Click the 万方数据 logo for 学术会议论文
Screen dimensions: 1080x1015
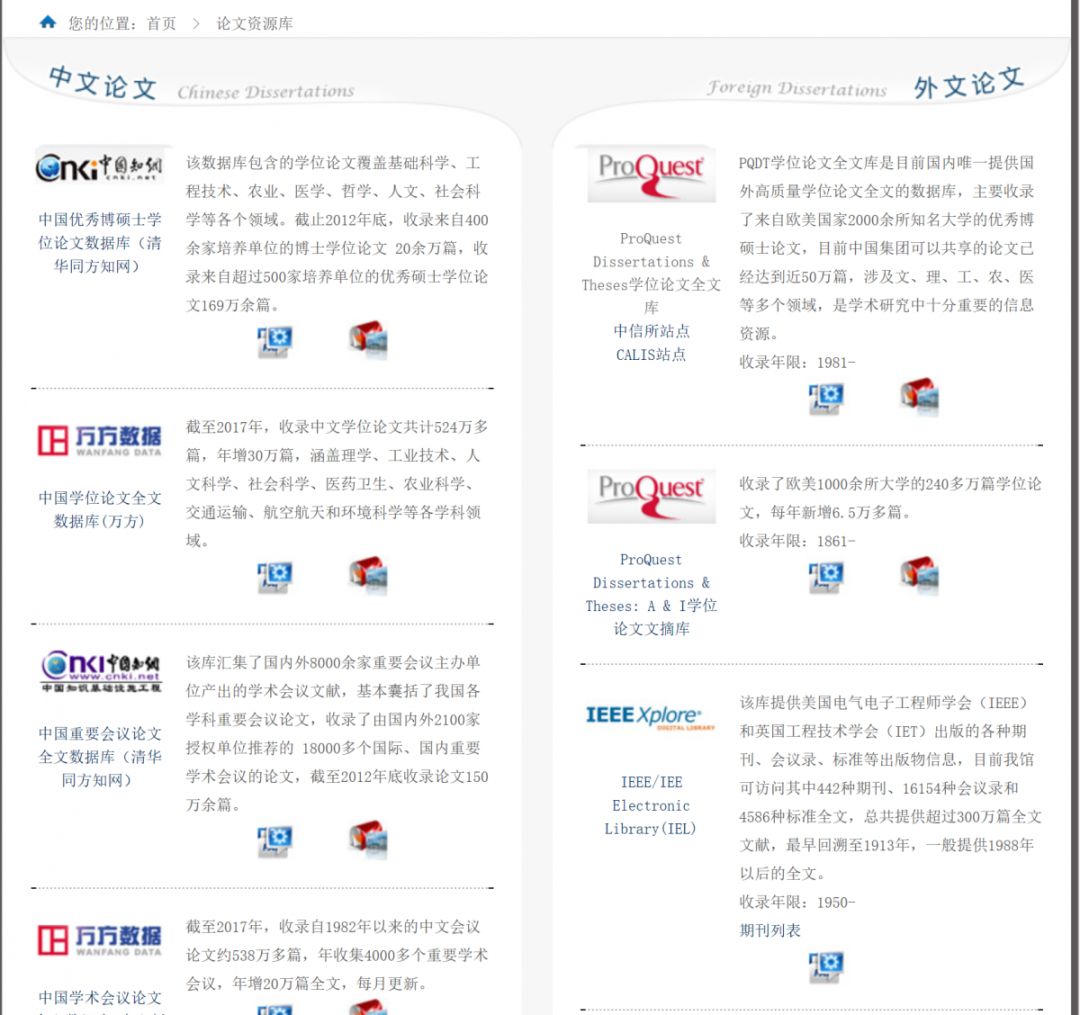[97, 938]
